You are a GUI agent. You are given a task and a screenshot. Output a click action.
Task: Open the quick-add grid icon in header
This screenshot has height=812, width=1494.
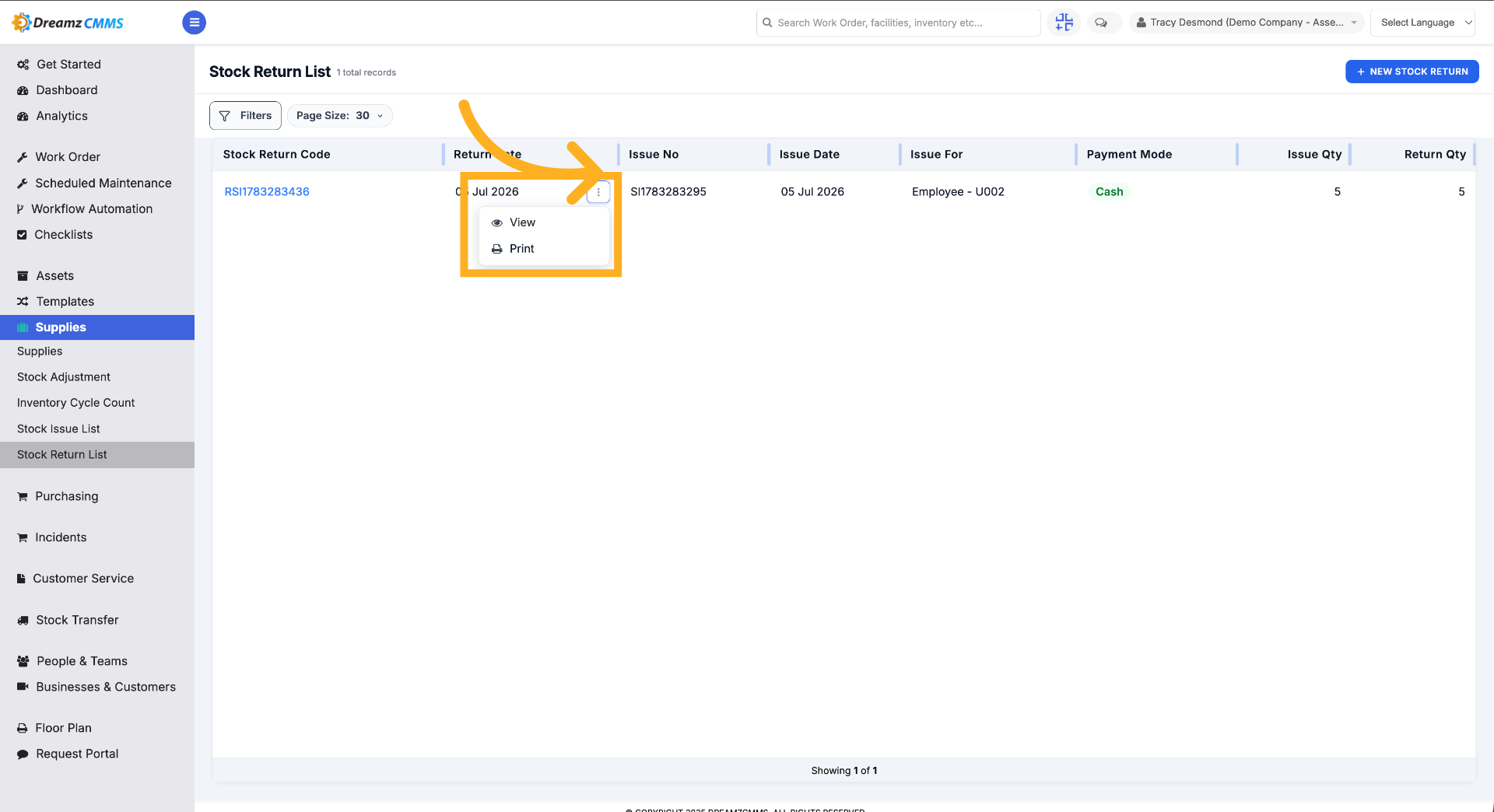point(1064,23)
